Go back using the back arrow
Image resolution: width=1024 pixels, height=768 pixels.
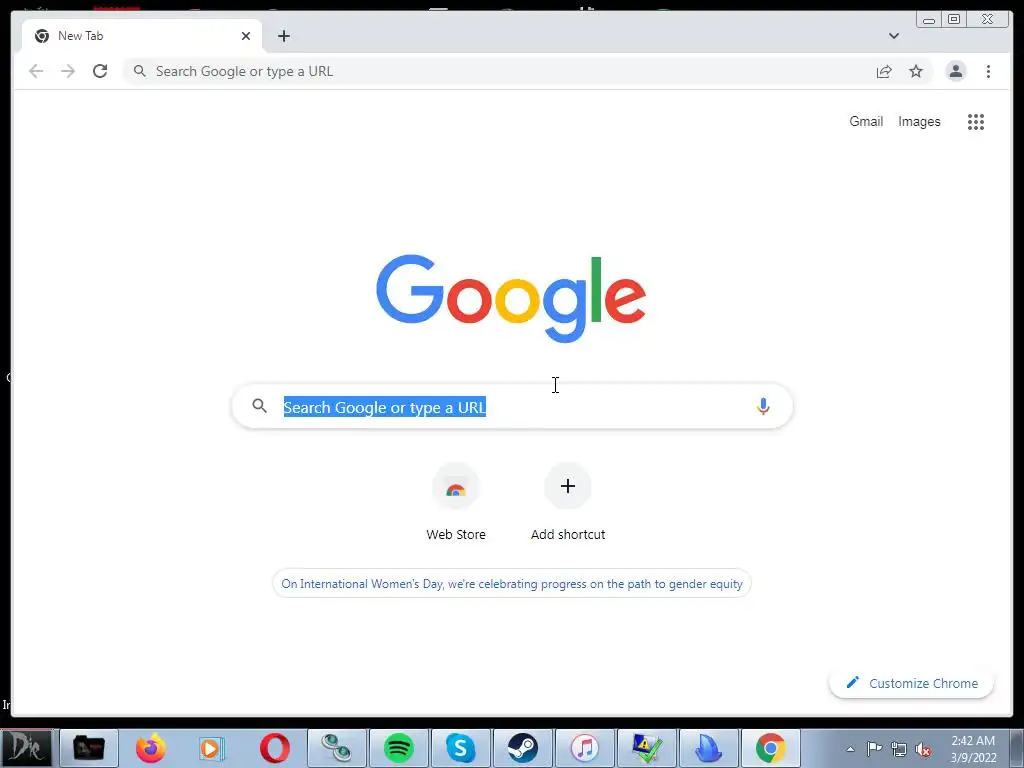[36, 71]
